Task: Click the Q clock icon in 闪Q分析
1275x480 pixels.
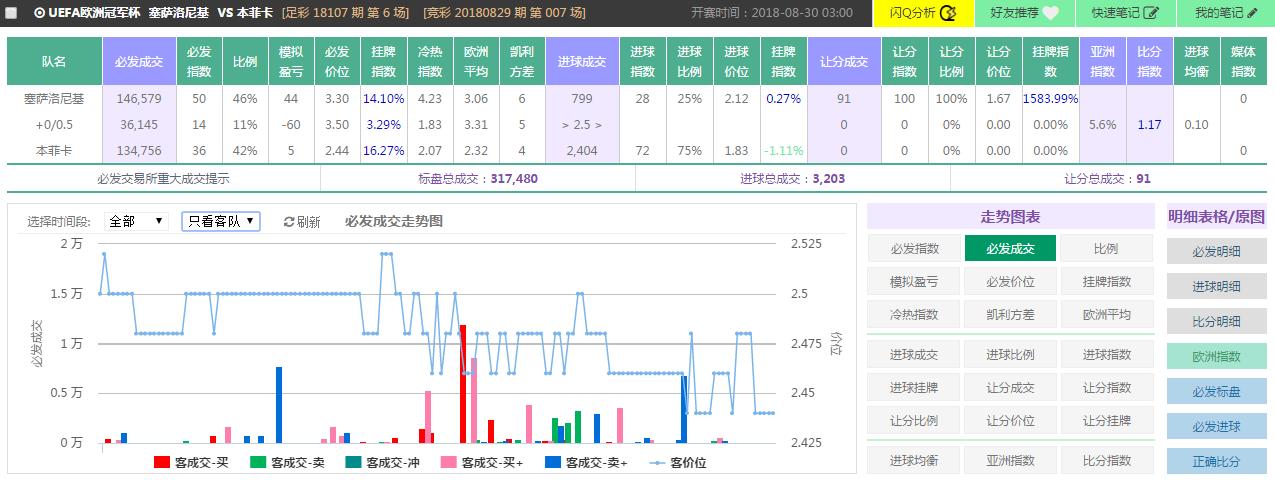Action: point(948,14)
